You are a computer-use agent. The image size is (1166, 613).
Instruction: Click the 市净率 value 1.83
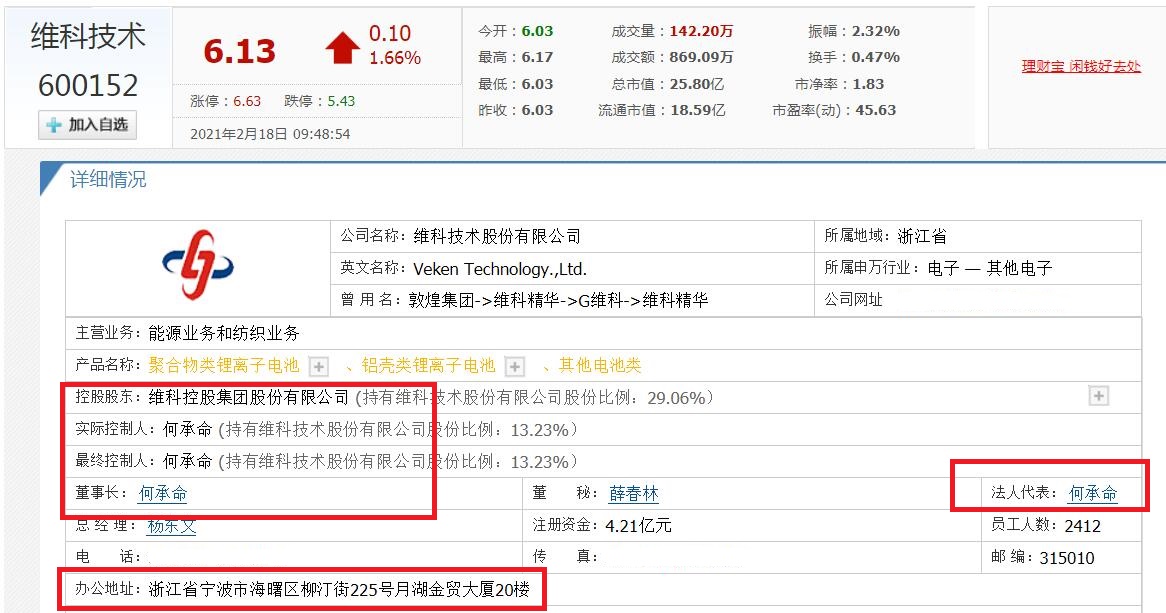[x=868, y=84]
